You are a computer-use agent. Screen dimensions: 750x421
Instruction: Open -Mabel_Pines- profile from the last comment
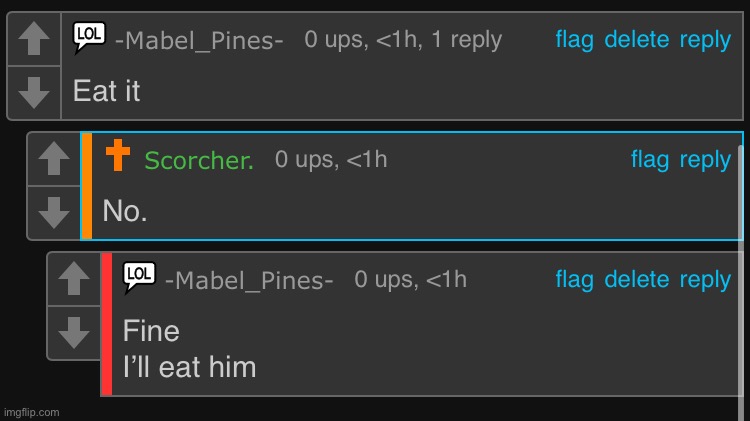click(x=249, y=280)
